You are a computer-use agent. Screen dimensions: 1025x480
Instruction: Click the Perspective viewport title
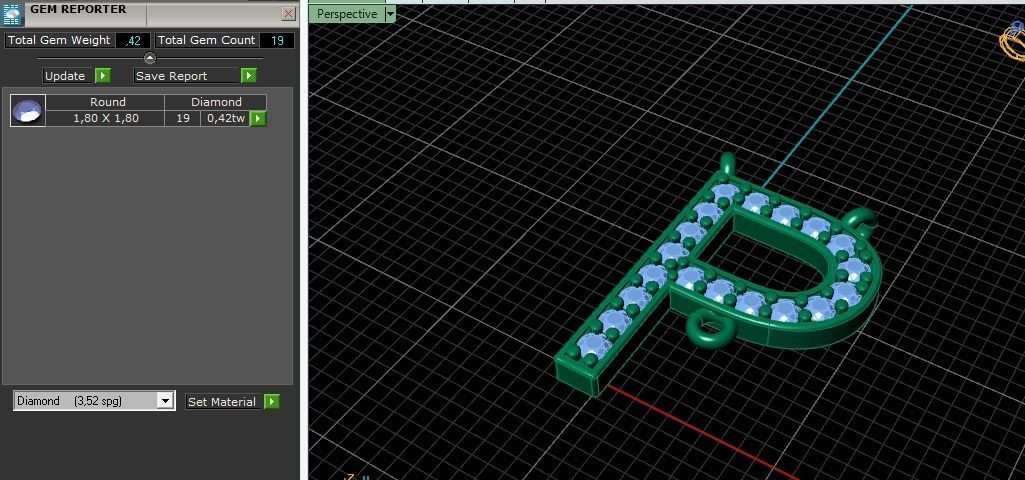coord(347,14)
